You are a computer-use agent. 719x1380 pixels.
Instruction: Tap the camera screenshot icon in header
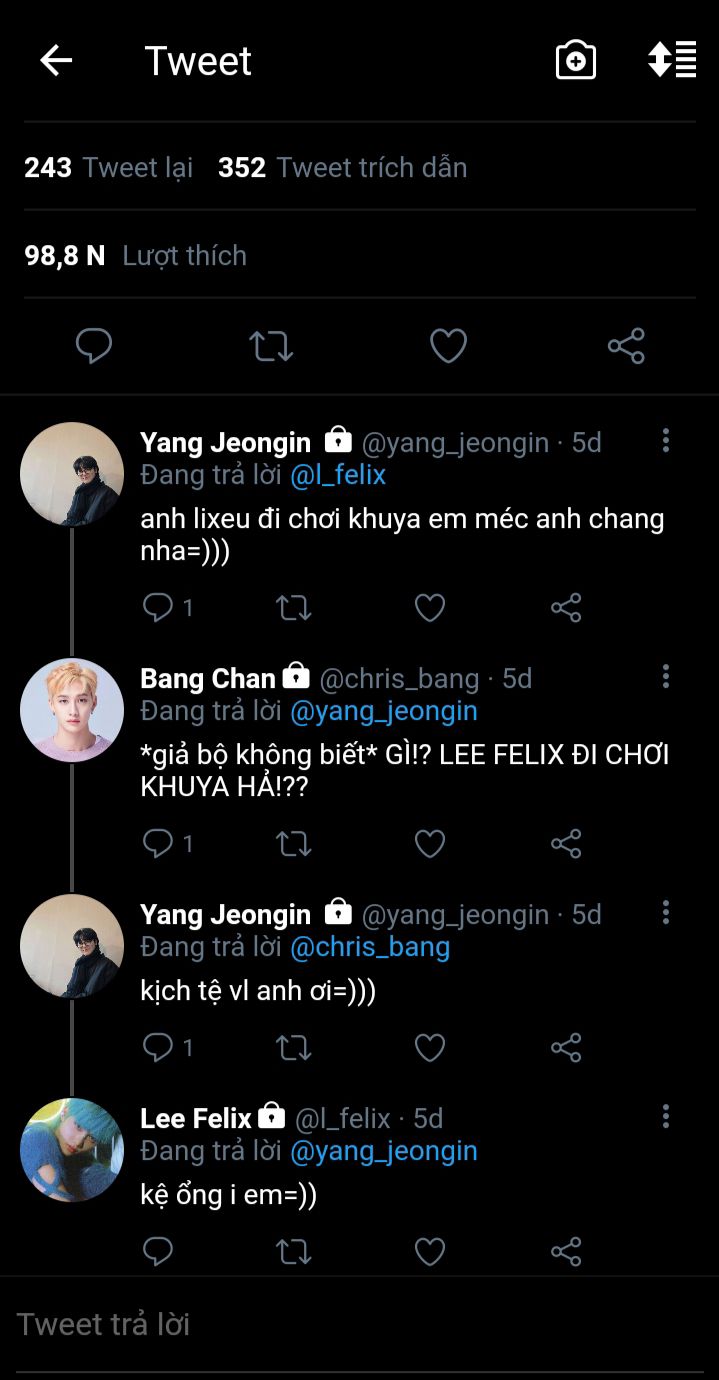click(x=576, y=61)
